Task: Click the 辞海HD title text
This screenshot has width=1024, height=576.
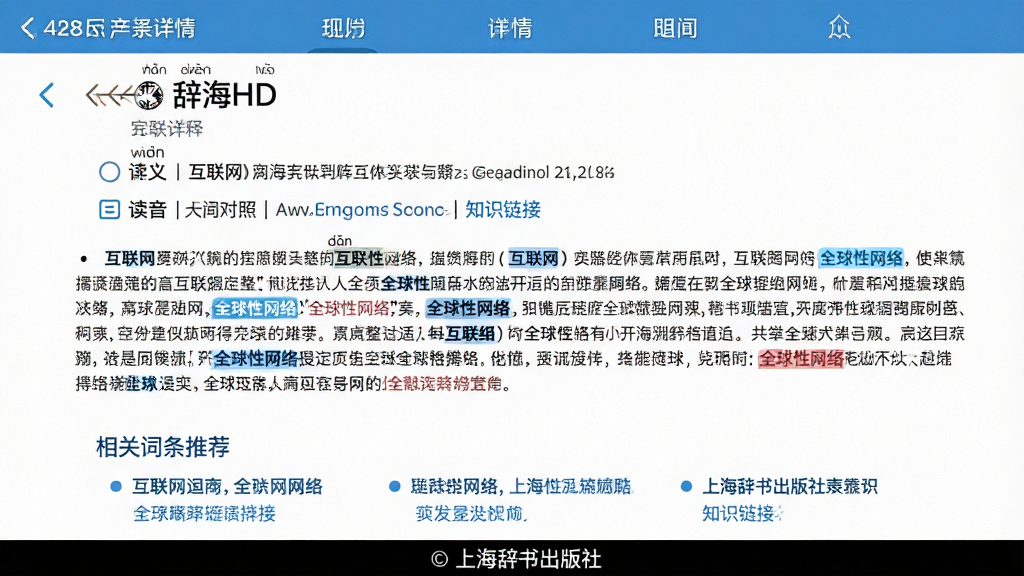Action: 224,95
